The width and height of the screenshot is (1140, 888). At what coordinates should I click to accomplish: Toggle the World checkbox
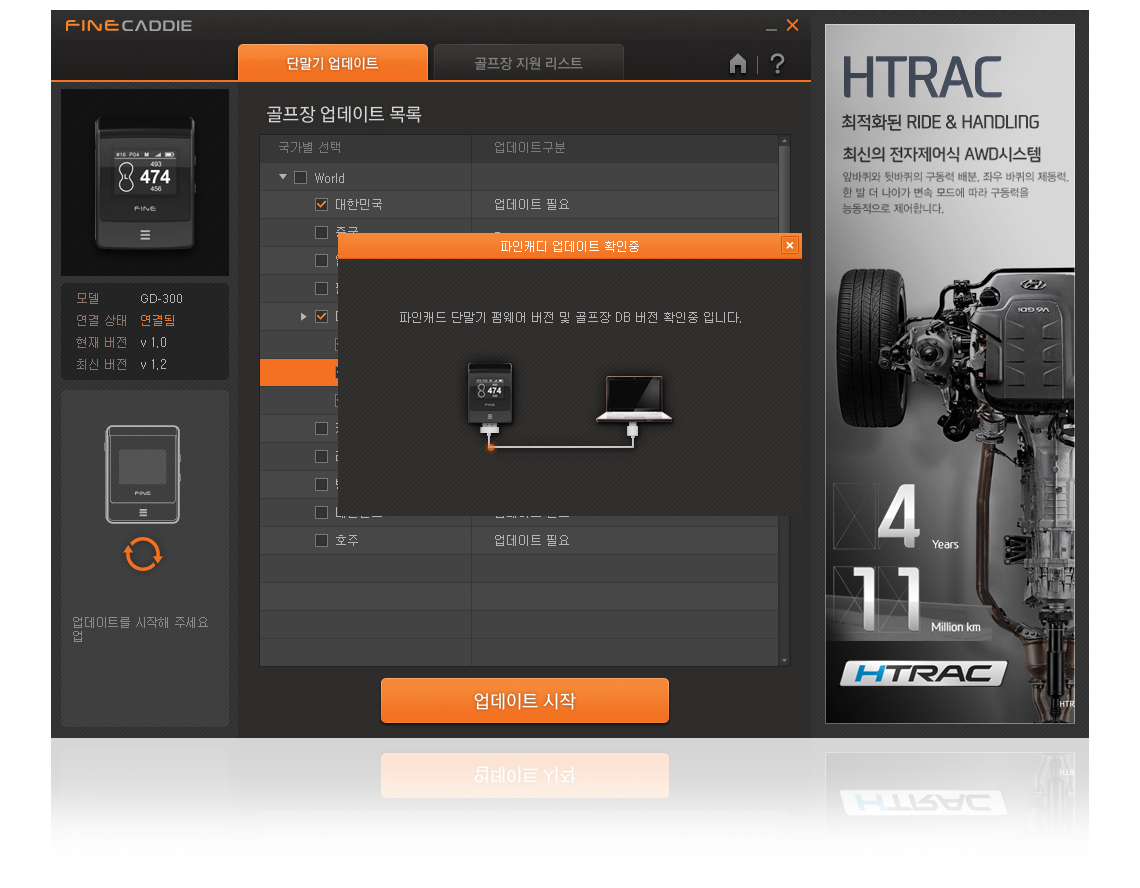tap(300, 177)
